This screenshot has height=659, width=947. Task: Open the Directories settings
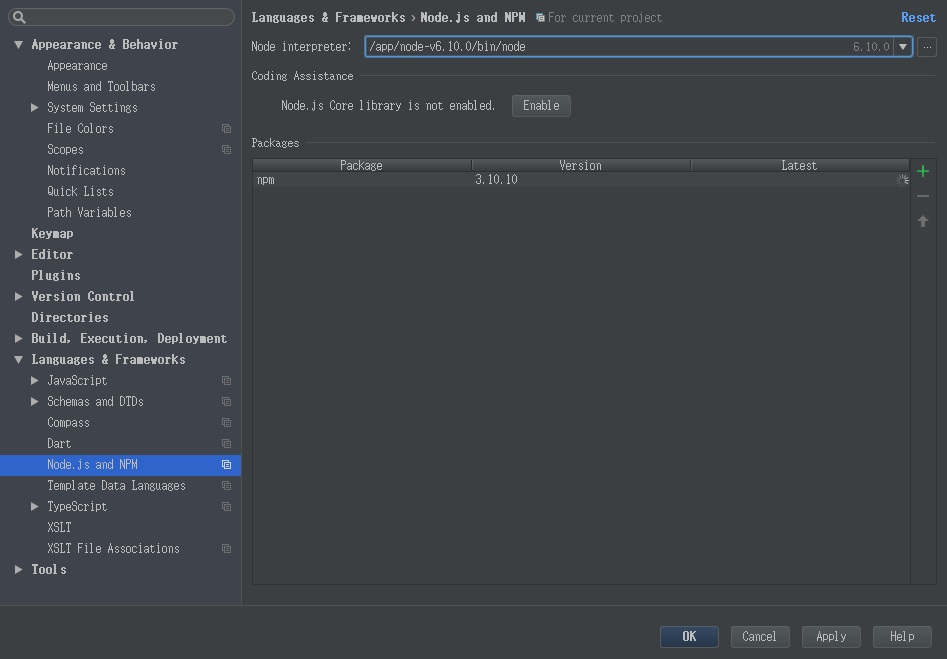(70, 318)
